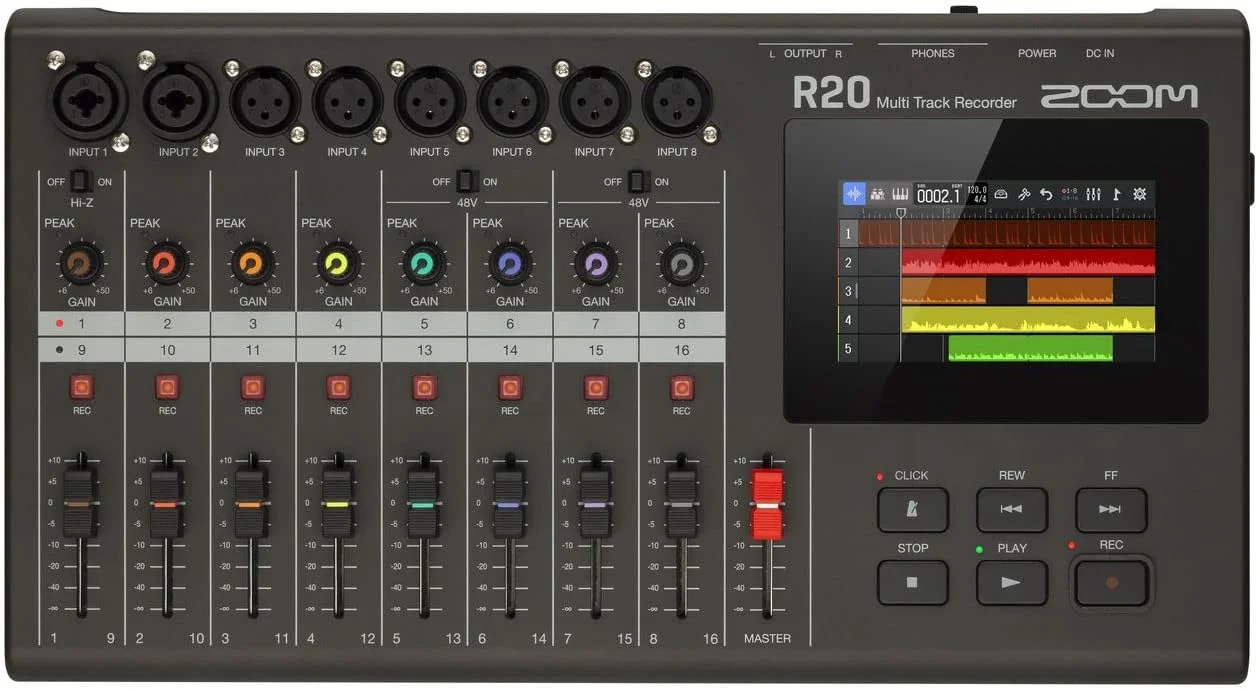
Task: Open the settings gear icon
Action: tap(1140, 194)
